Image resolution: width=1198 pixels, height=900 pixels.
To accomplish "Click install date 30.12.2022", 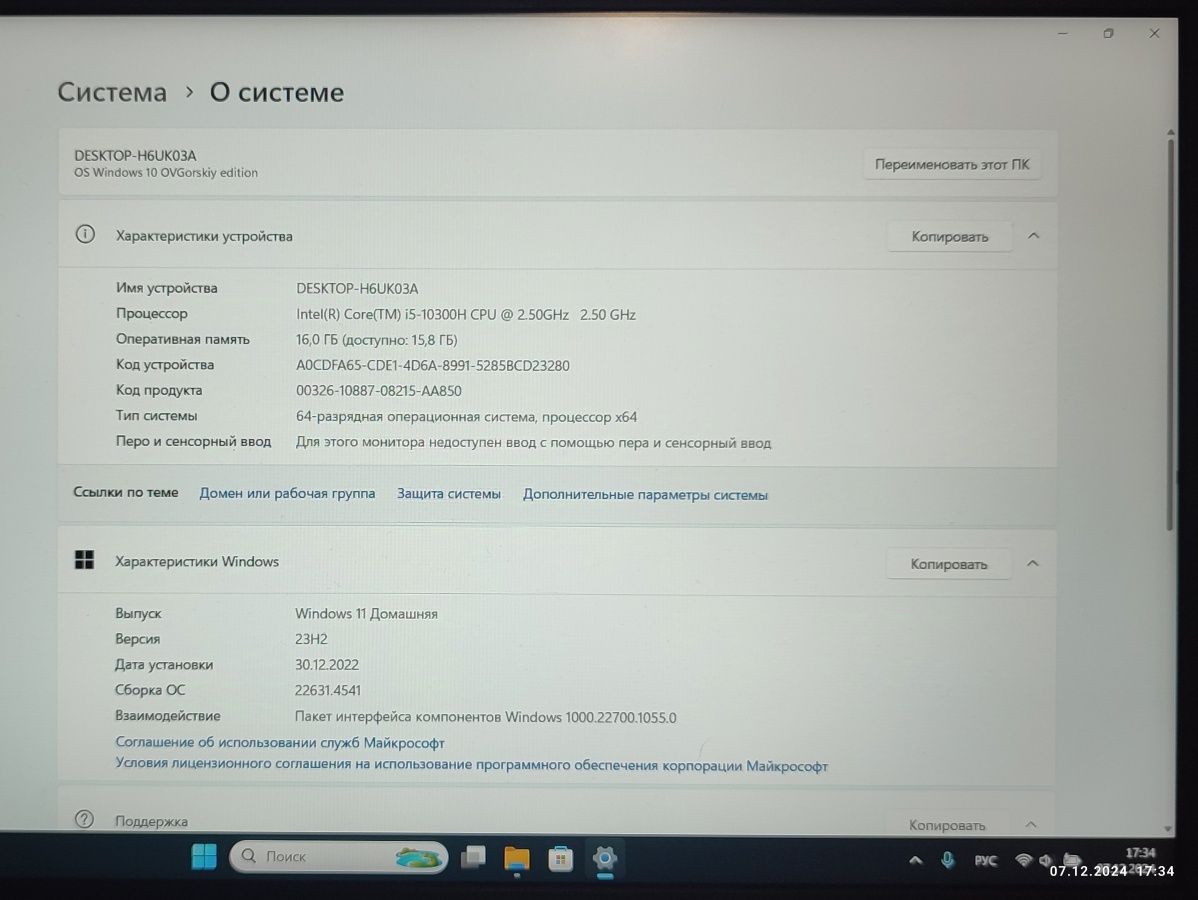I will coord(327,665).
